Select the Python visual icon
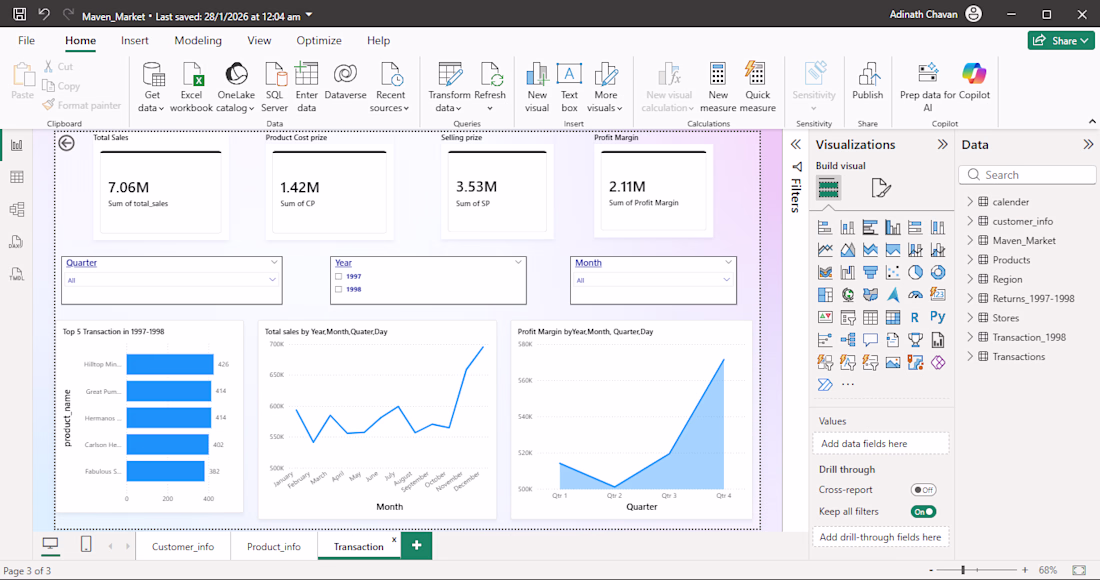The width and height of the screenshot is (1100, 580). pyautogui.click(x=937, y=317)
